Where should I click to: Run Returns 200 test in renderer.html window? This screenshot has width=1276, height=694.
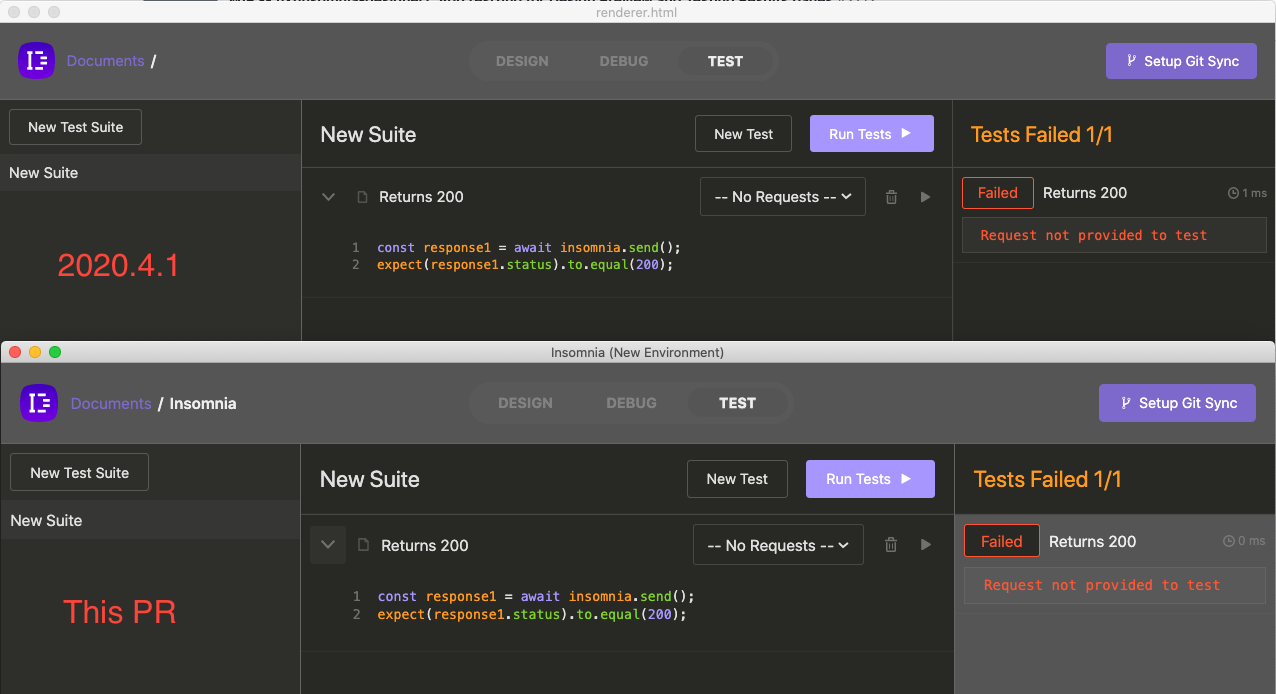point(925,197)
